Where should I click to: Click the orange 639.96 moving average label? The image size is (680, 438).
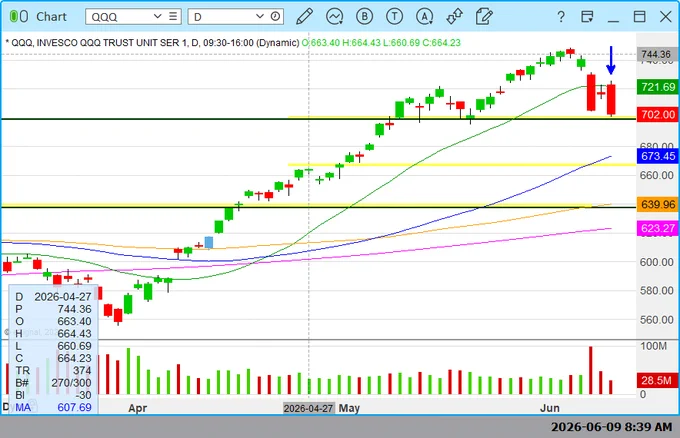coord(658,204)
